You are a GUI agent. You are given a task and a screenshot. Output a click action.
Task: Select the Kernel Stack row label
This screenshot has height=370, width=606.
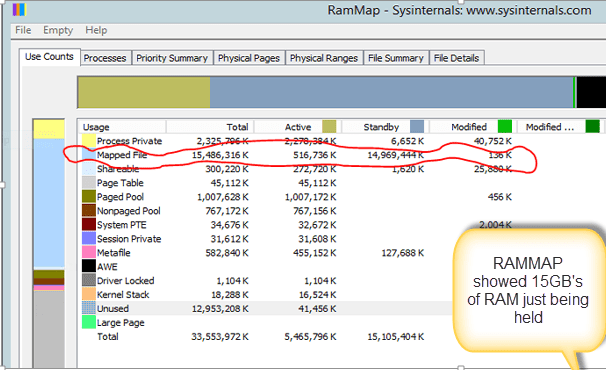click(123, 294)
